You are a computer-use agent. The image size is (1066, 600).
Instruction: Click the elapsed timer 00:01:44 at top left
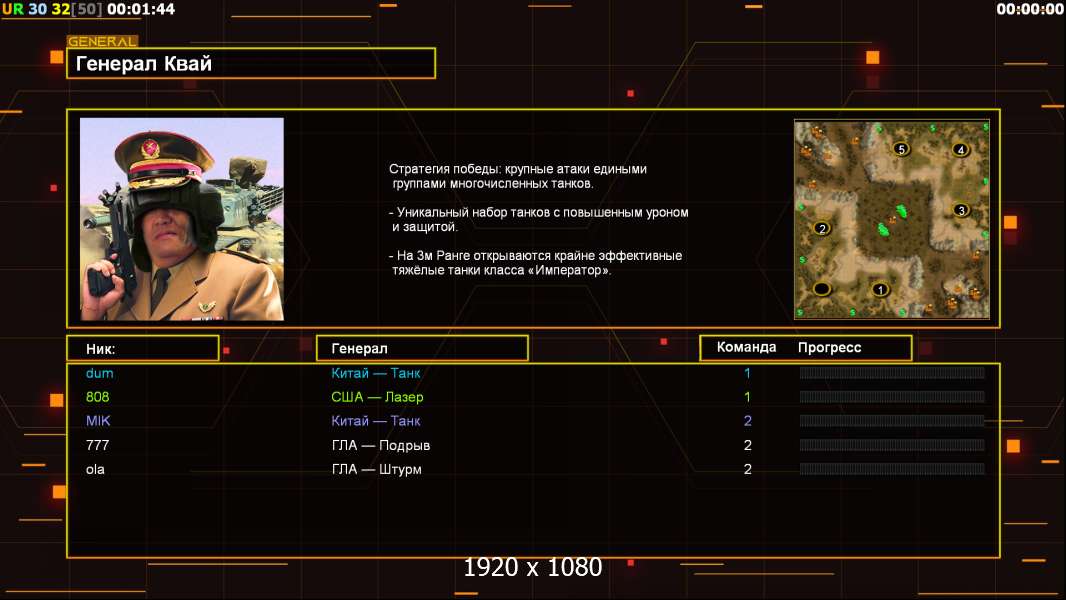[140, 9]
